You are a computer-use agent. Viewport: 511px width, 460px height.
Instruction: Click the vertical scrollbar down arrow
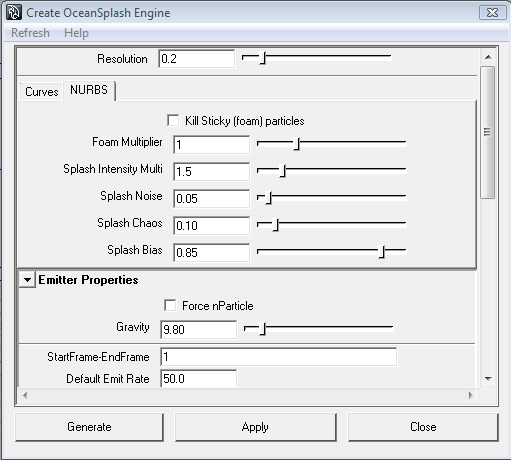click(x=488, y=379)
